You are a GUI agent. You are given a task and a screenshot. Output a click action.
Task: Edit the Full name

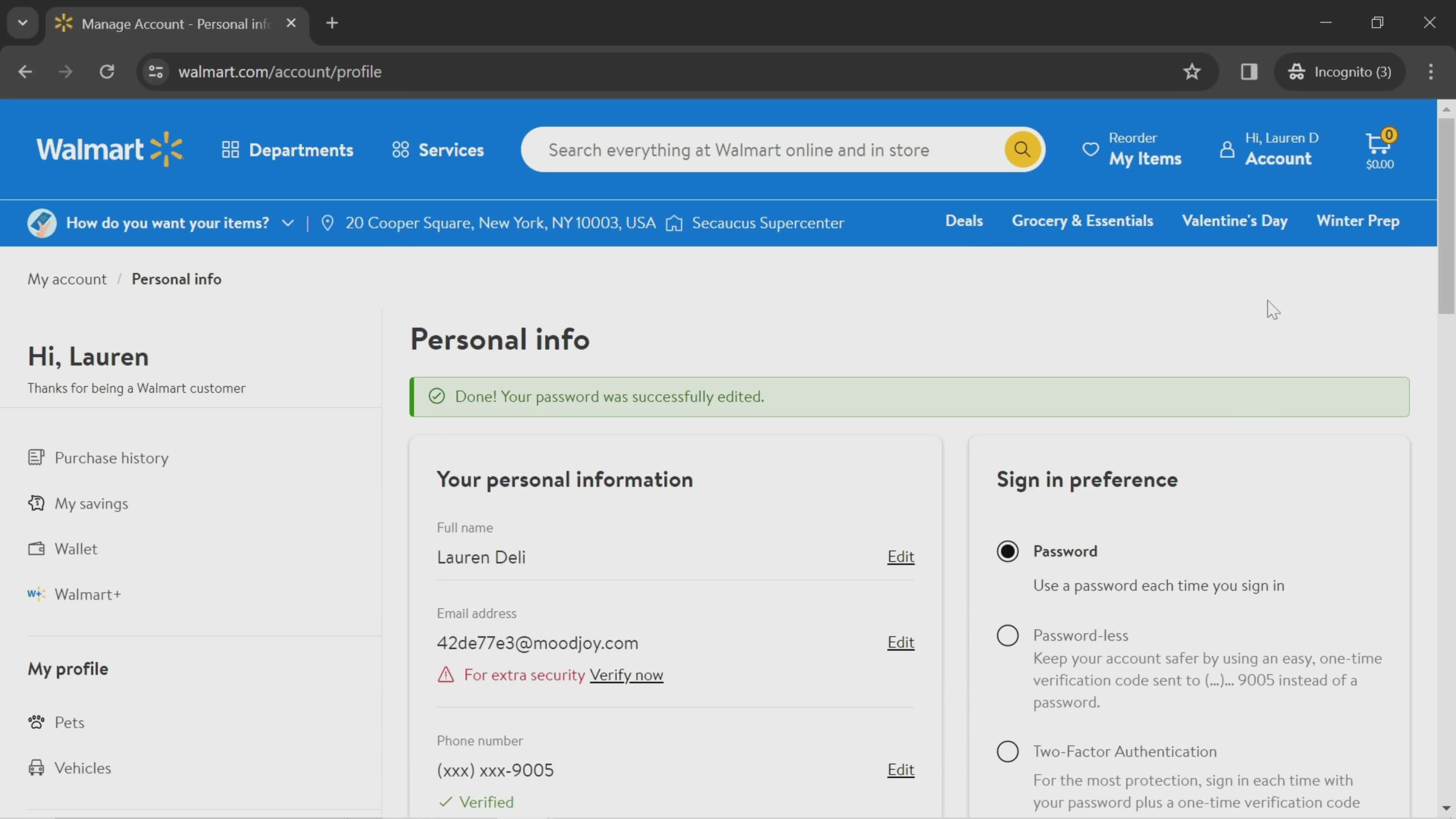click(x=901, y=557)
